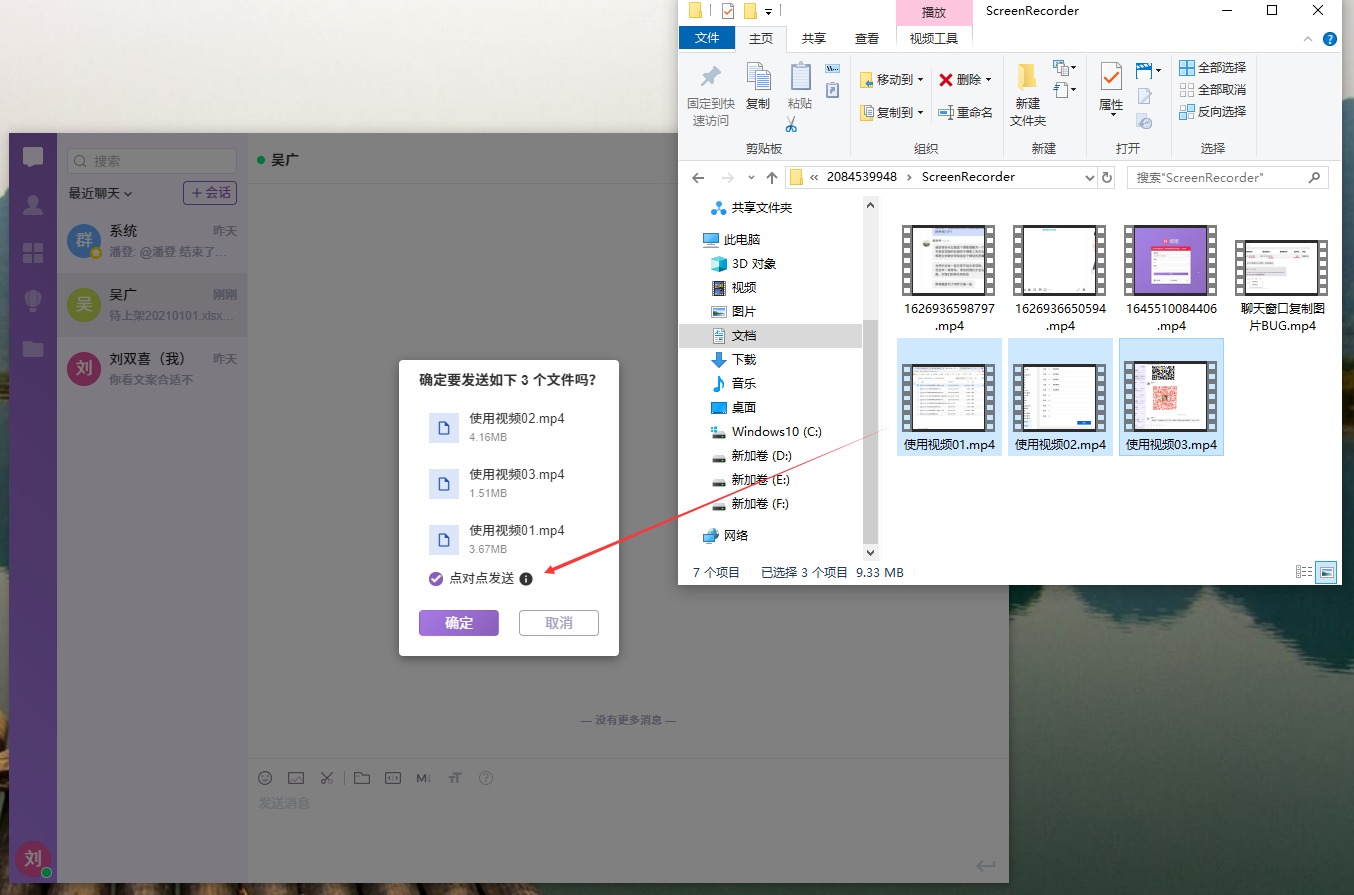This screenshot has height=895, width=1354.
Task: Switch to the 视频工具 ribbon tab
Action: pyautogui.click(x=934, y=38)
